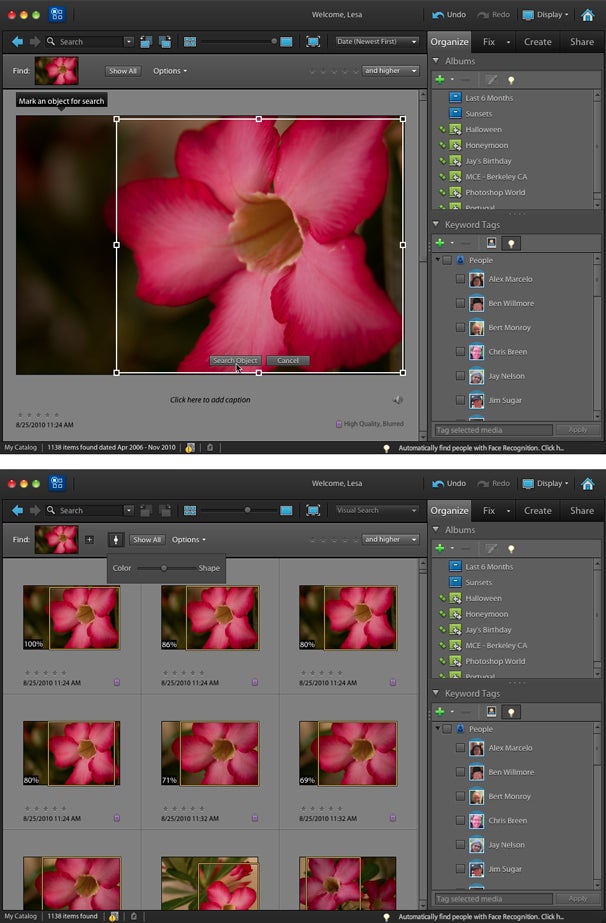Click Cancel button beside Search Object
This screenshot has width=606, height=923.
click(x=287, y=360)
